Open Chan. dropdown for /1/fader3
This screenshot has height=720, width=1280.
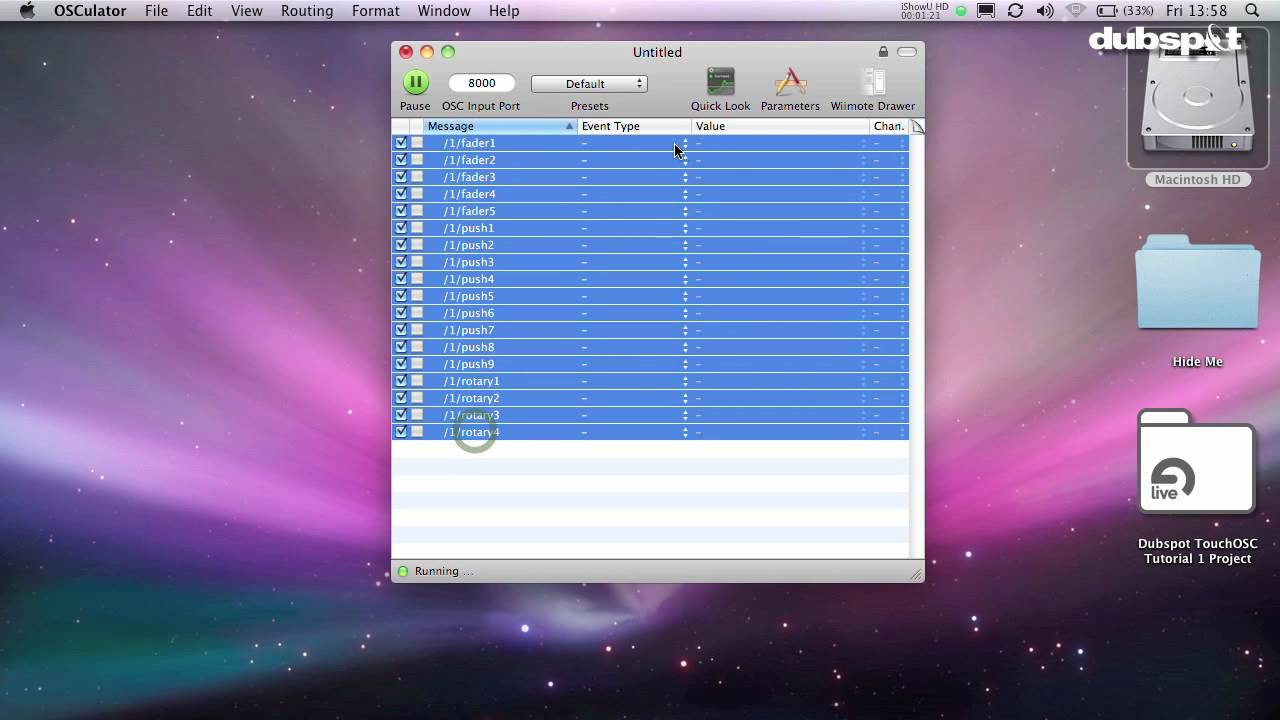point(902,177)
